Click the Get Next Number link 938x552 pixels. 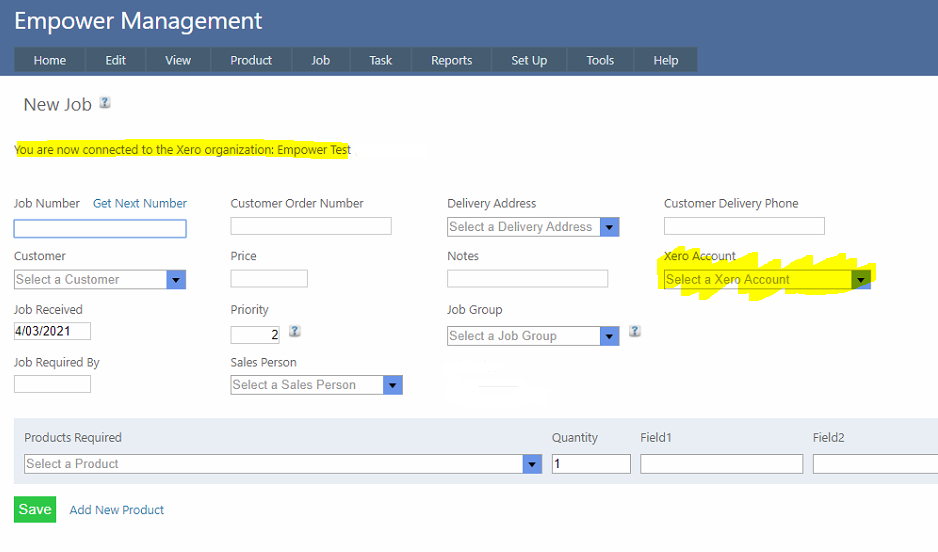140,203
